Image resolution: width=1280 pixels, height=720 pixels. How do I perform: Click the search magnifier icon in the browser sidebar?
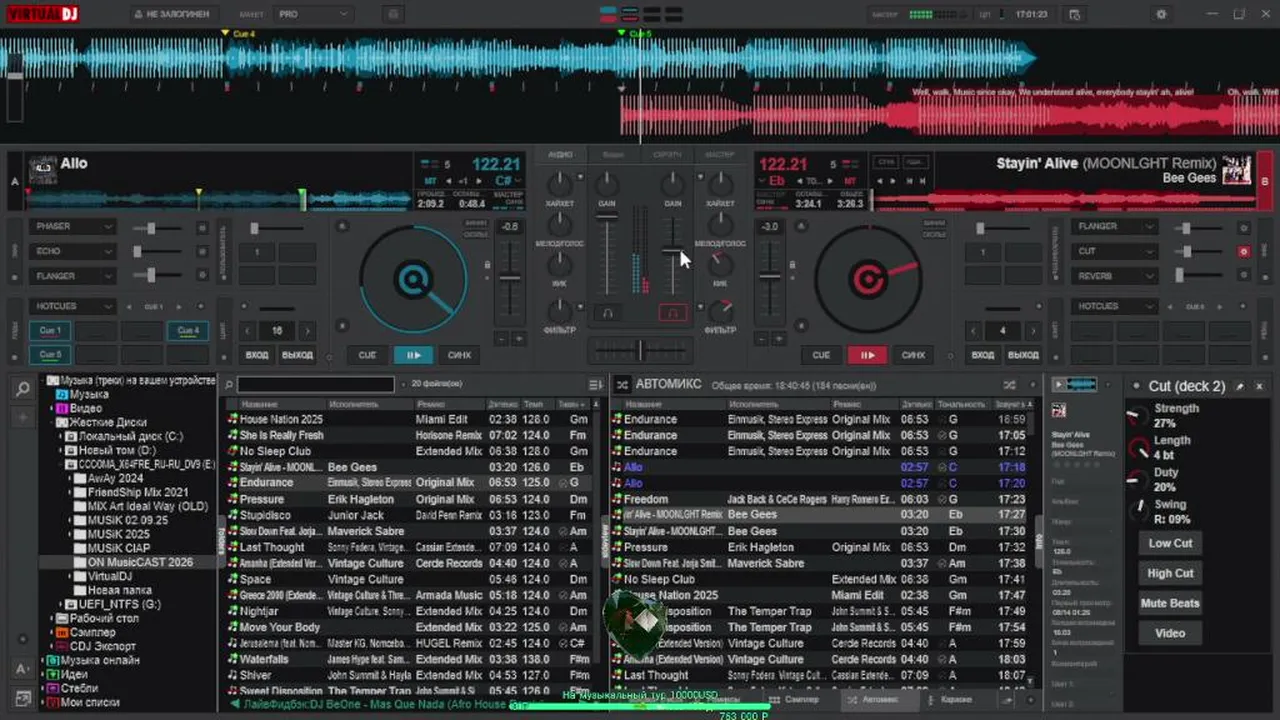[x=22, y=389]
